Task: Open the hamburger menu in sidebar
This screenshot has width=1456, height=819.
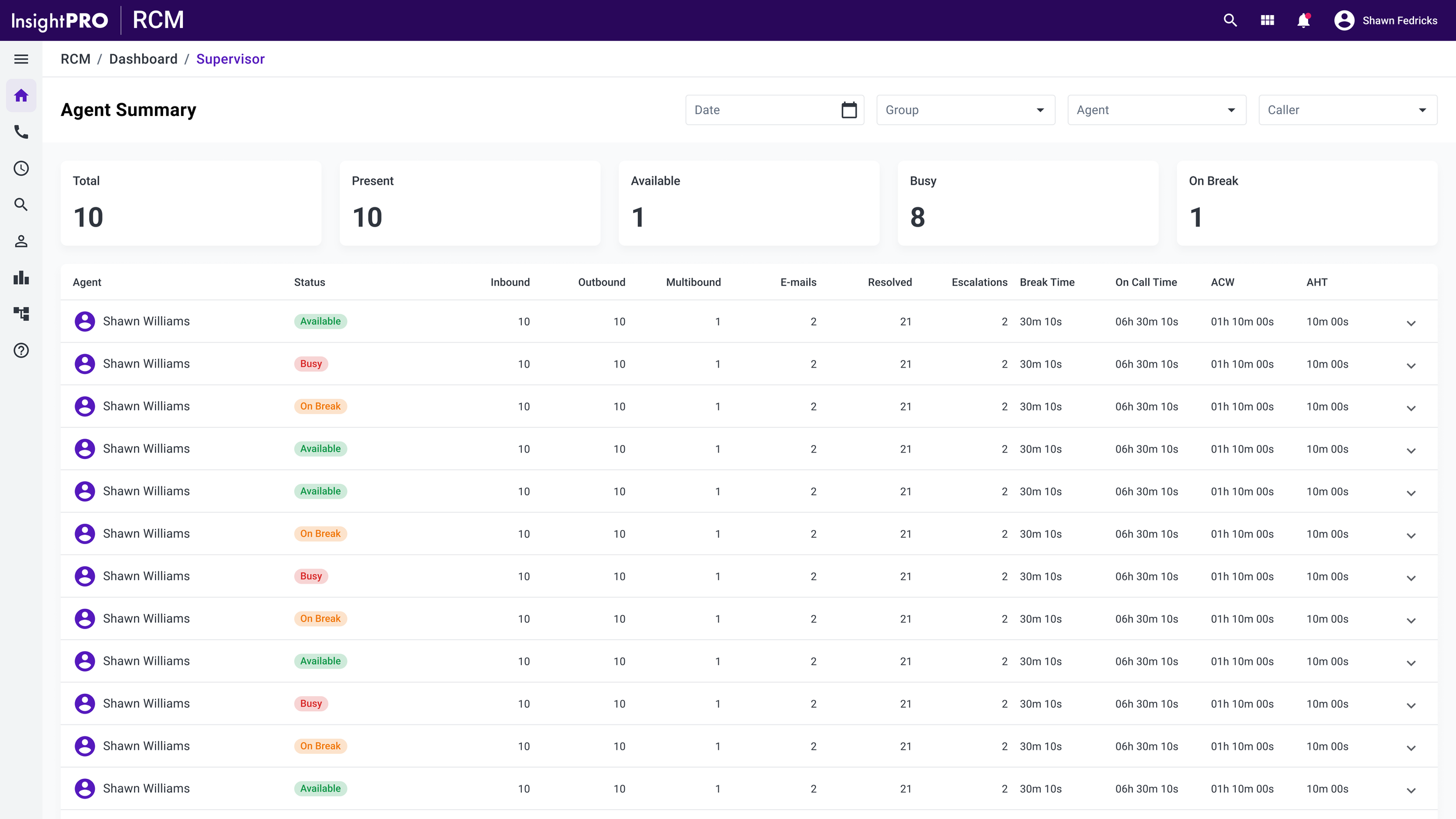Action: coord(21,59)
